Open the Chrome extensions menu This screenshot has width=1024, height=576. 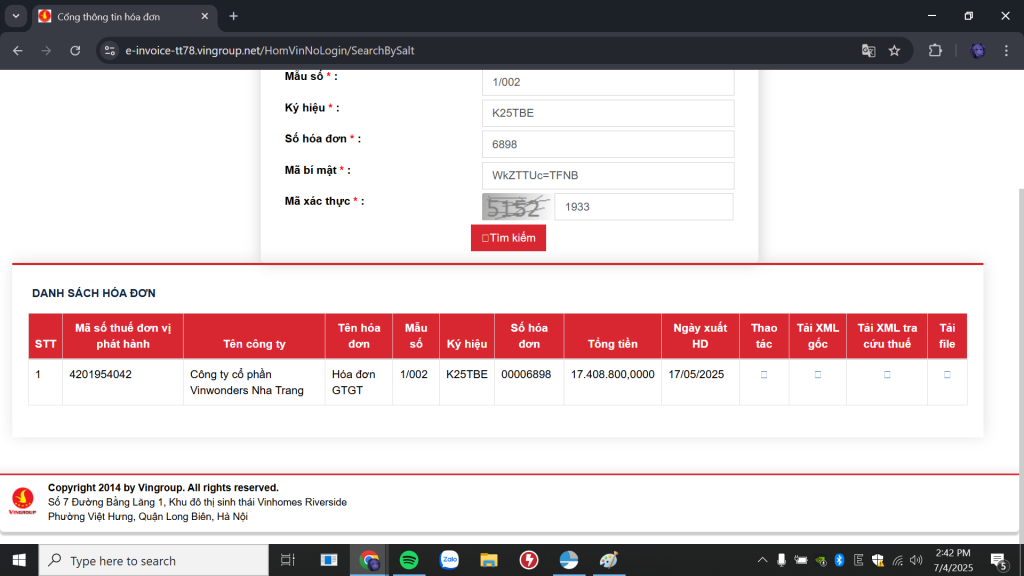[x=935, y=50]
